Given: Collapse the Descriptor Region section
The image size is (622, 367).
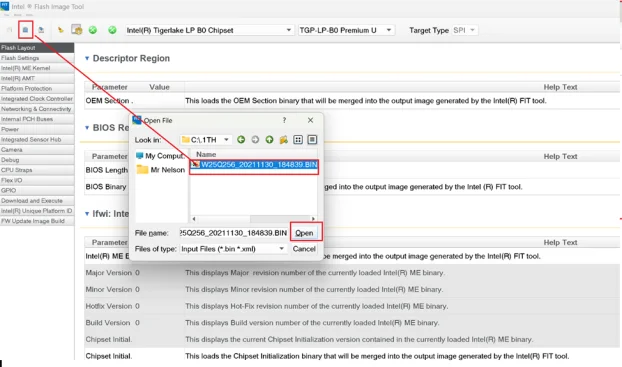Looking at the screenshot, I should point(87,58).
